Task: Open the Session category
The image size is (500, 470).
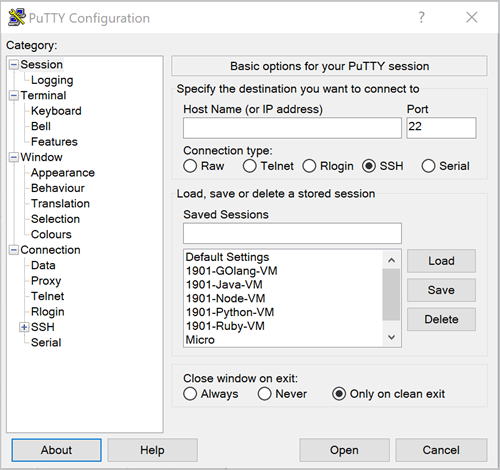Action: coord(42,65)
